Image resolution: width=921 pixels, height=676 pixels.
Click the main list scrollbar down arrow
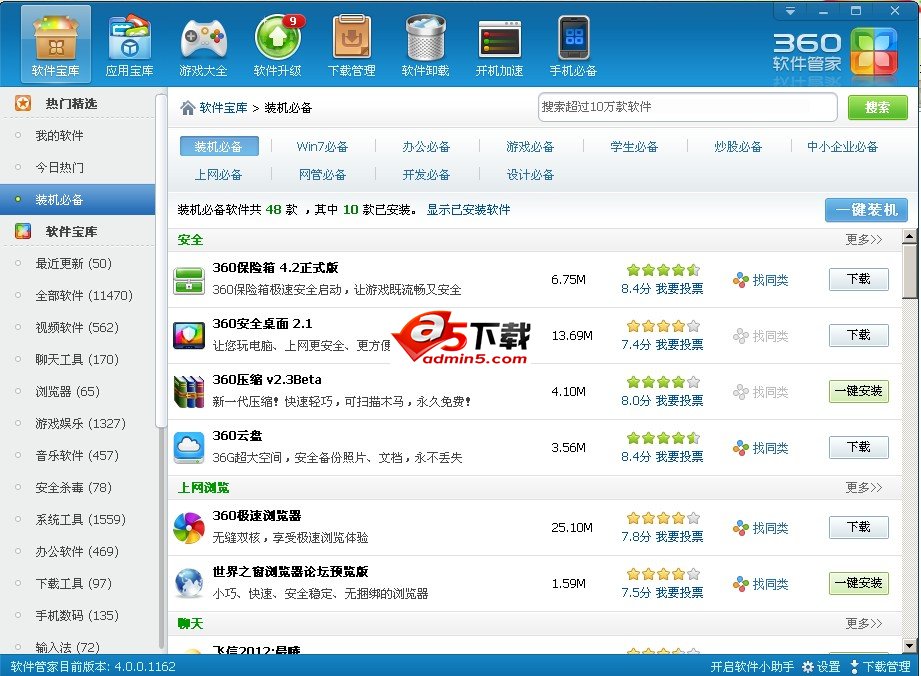tap(910, 645)
